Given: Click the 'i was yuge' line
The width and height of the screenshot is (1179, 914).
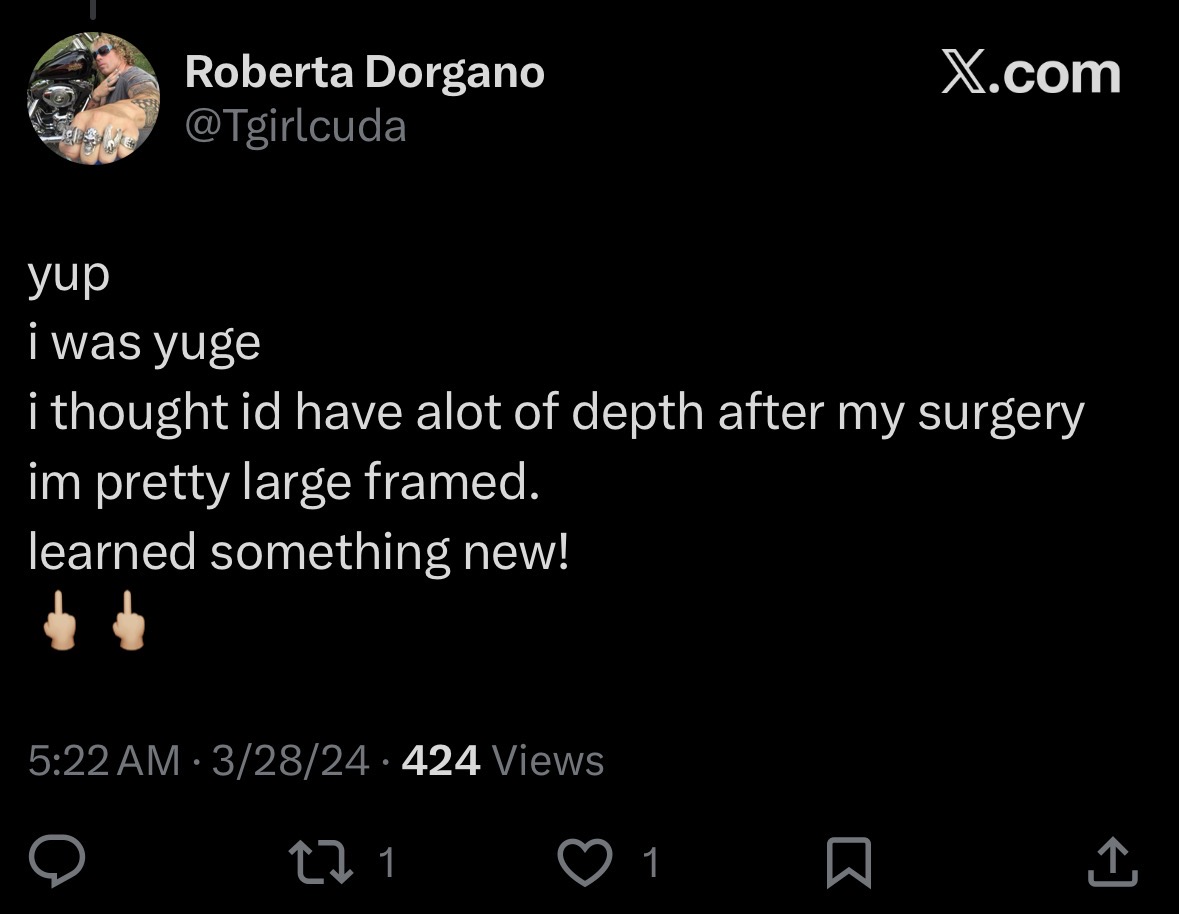Looking at the screenshot, I should pyautogui.click(x=144, y=344).
